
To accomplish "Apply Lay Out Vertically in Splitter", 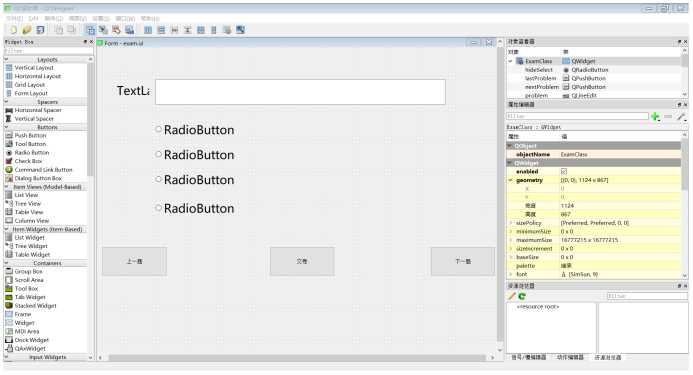I will pyautogui.click(x=187, y=30).
